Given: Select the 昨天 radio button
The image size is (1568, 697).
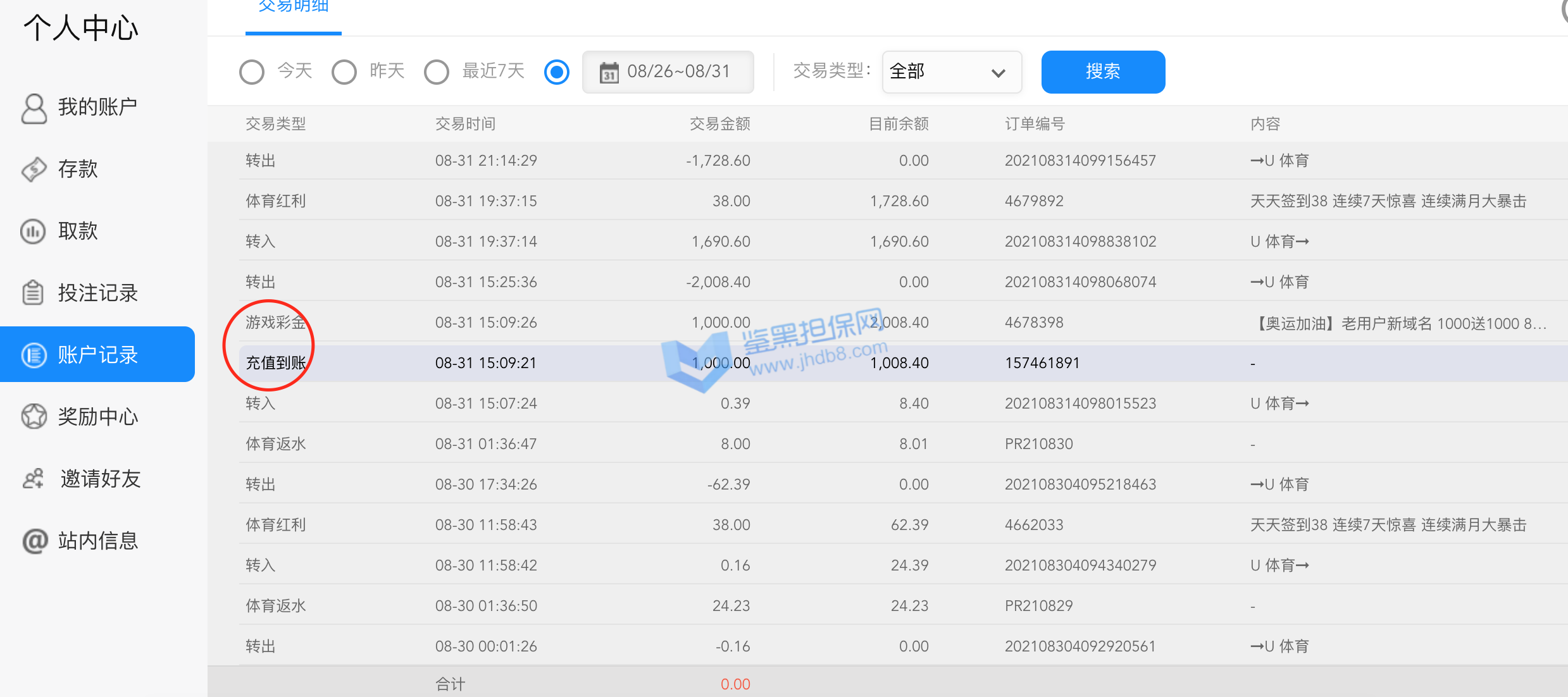Looking at the screenshot, I should (344, 72).
